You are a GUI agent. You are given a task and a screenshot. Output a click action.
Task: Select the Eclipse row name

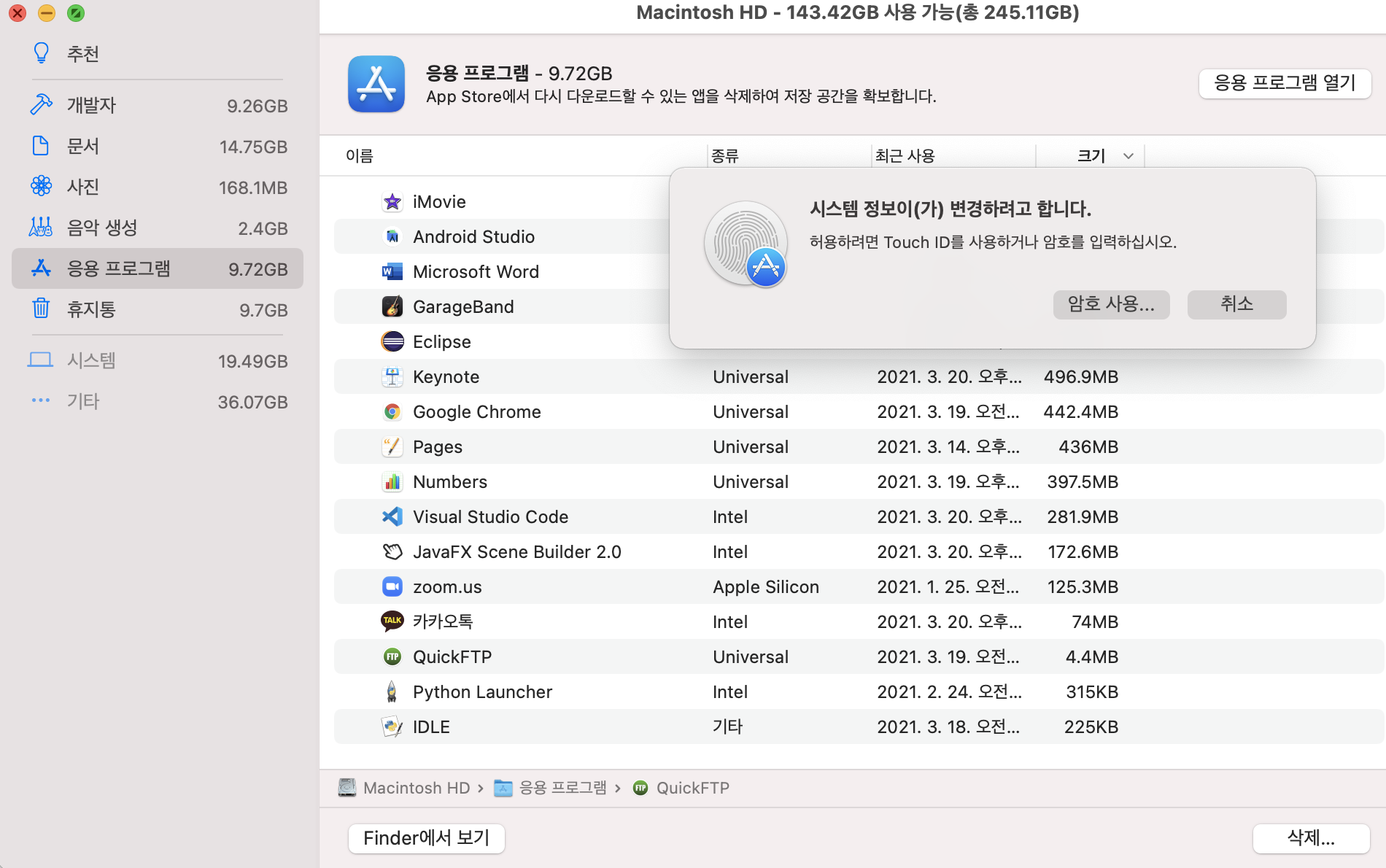(442, 342)
